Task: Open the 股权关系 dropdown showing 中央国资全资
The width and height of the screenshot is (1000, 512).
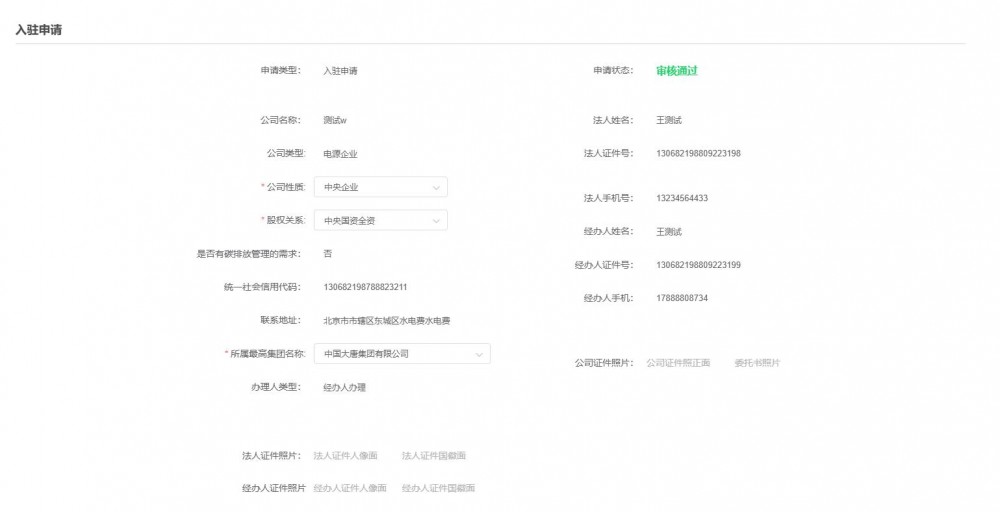Action: pyautogui.click(x=372, y=220)
